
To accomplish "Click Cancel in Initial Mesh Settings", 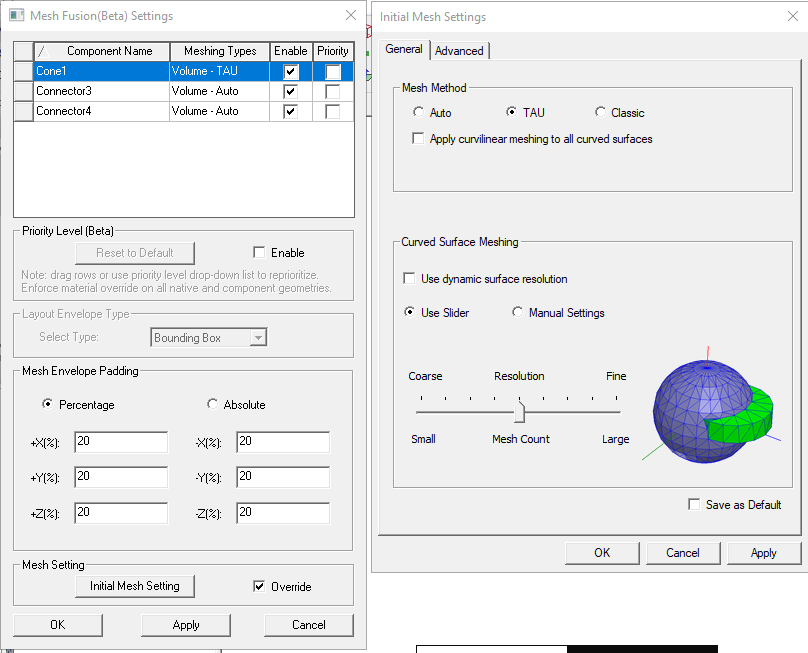I will [683, 553].
